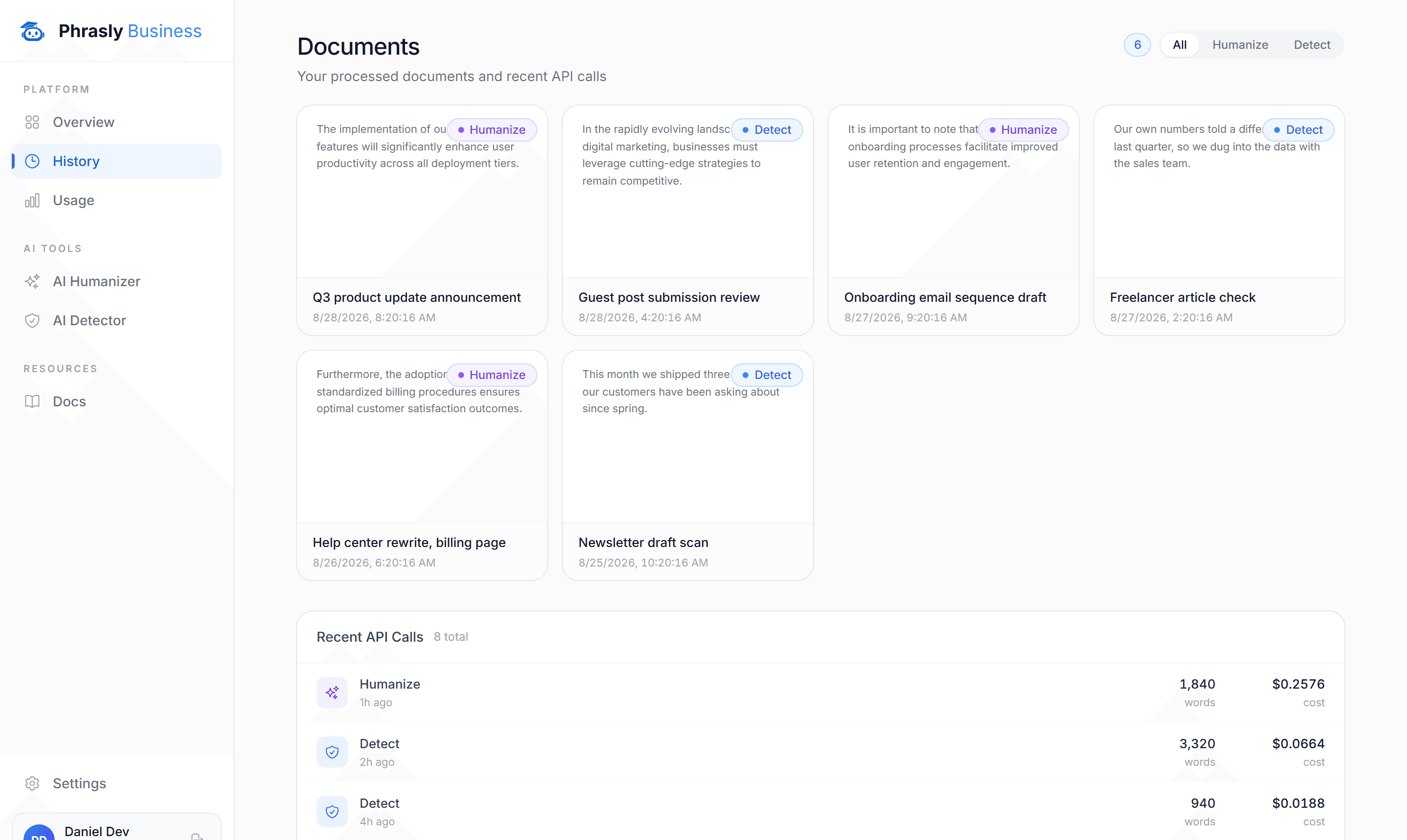Click the Recent API Calls heading
The width and height of the screenshot is (1407, 840).
click(x=370, y=637)
